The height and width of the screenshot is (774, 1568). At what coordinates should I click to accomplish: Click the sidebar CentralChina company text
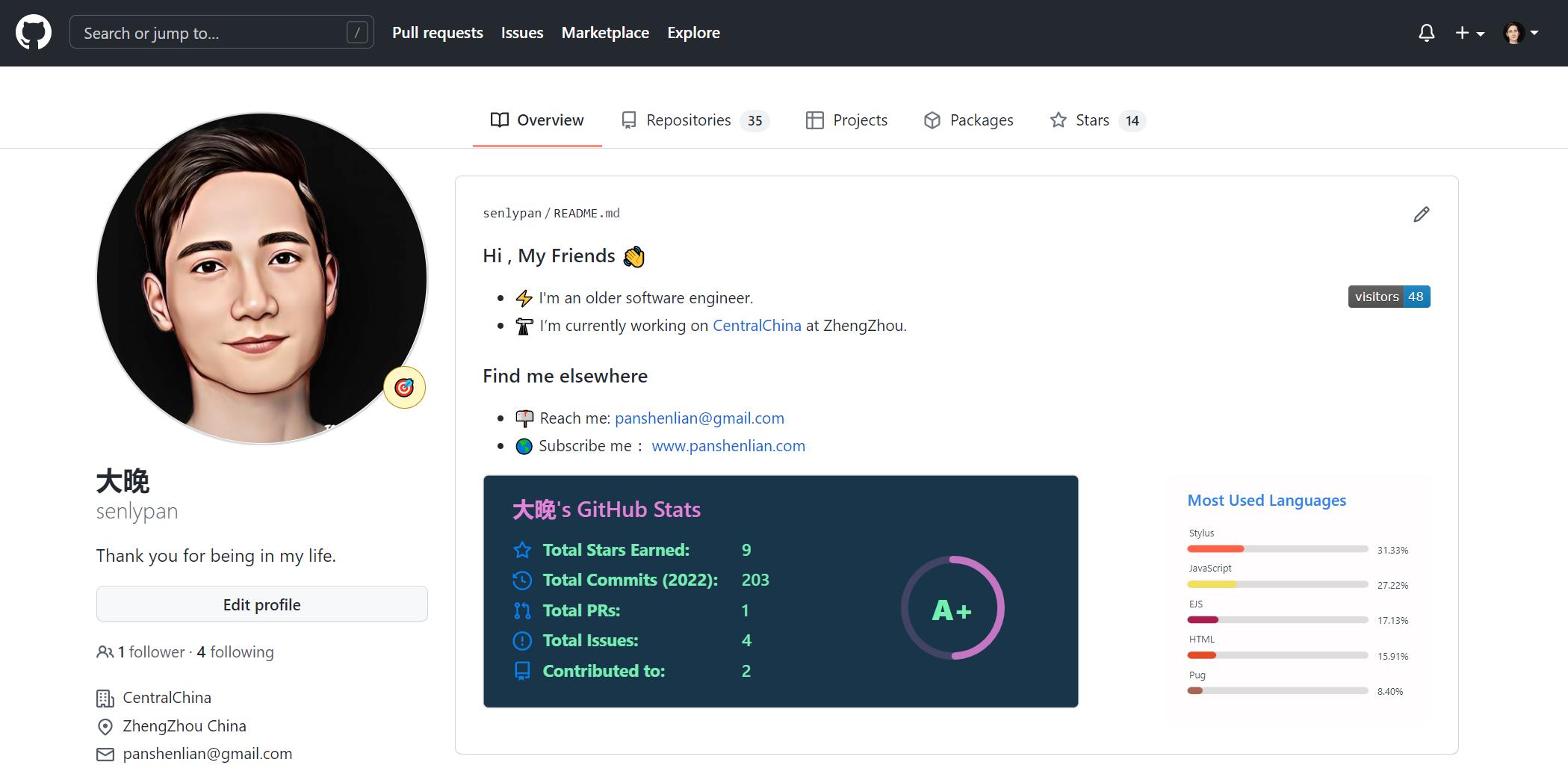(167, 698)
